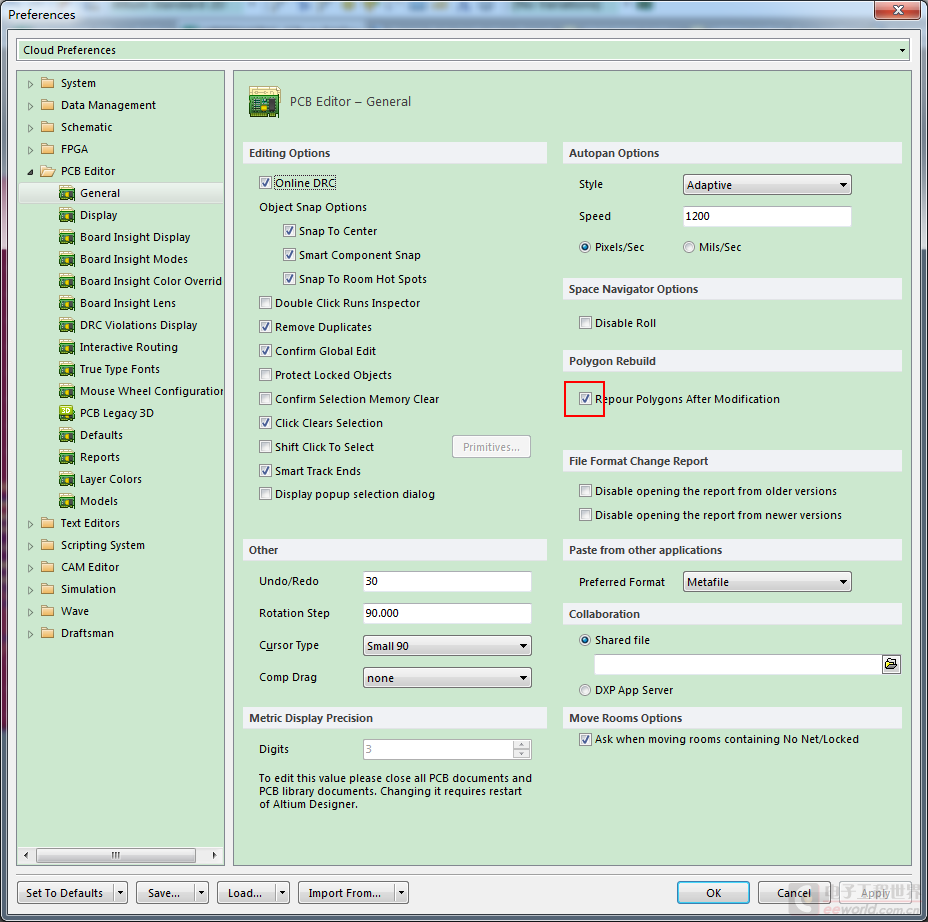Viewport: 928px width, 922px height.
Task: Click the Board Insight Lens icon
Action: 67,304
